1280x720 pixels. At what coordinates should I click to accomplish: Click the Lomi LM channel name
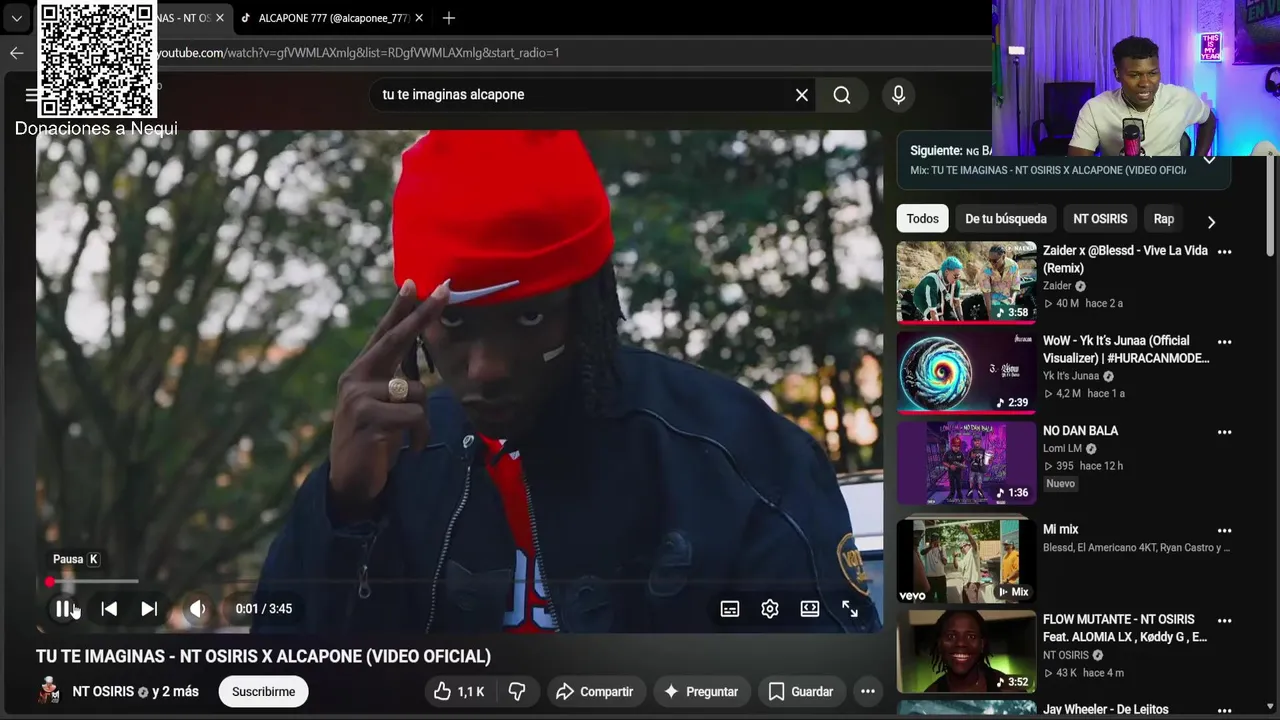click(x=1062, y=449)
